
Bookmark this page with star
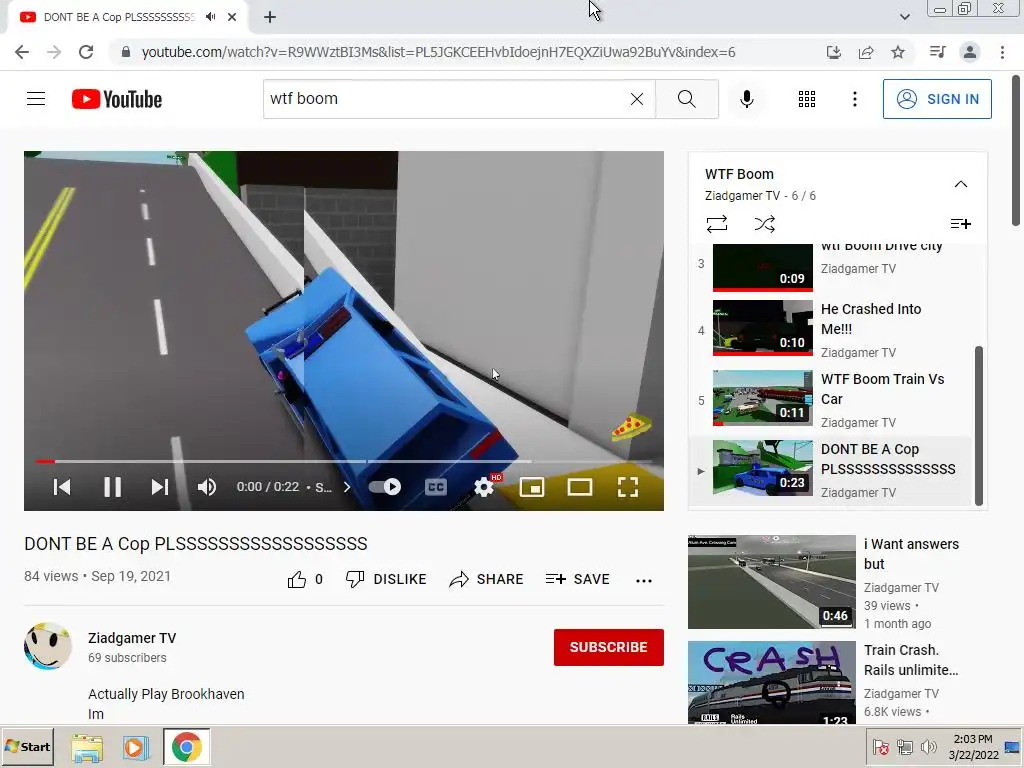[x=898, y=52]
